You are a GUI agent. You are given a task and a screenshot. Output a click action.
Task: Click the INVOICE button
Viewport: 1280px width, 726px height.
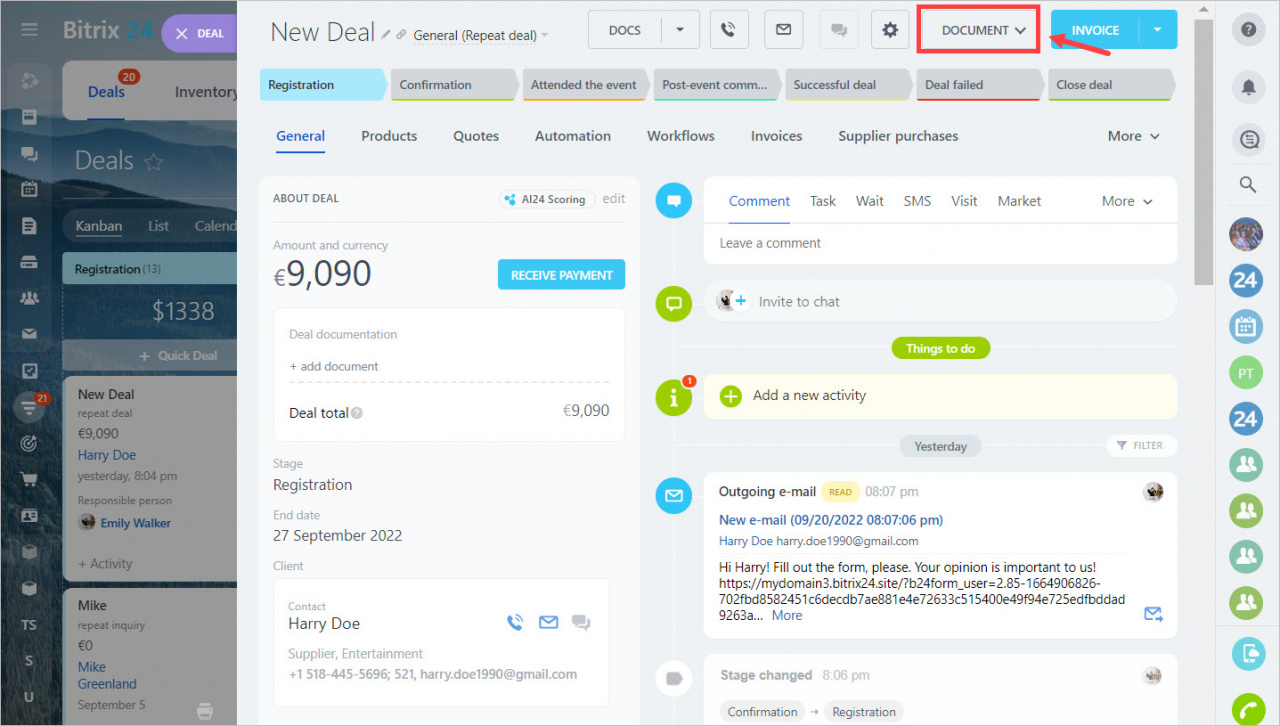(x=1095, y=30)
